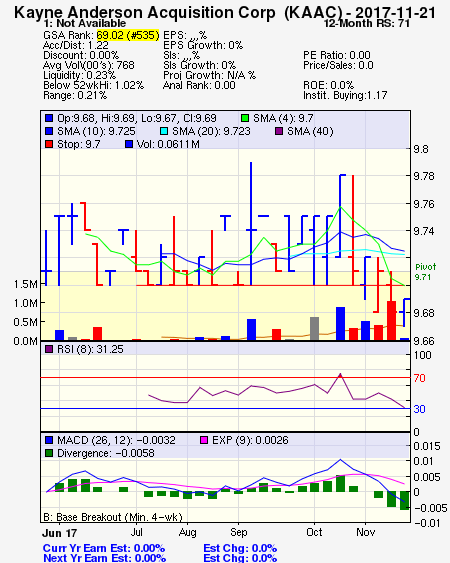Viewport: 450px width, 563px height.
Task: Click the Proj Growth: N/A % text
Action: pyautogui.click(x=209, y=75)
